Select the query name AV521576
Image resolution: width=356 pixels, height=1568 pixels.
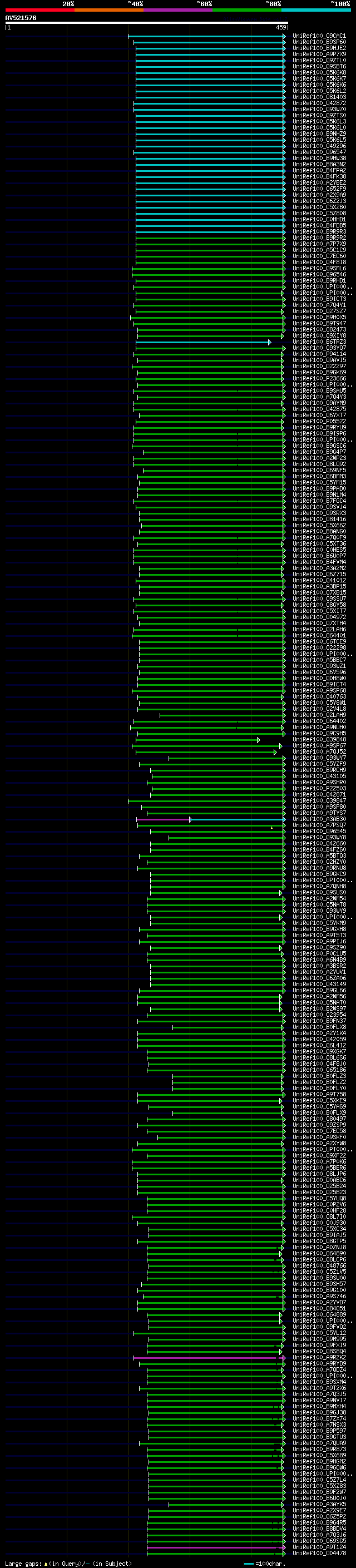pos(21,18)
